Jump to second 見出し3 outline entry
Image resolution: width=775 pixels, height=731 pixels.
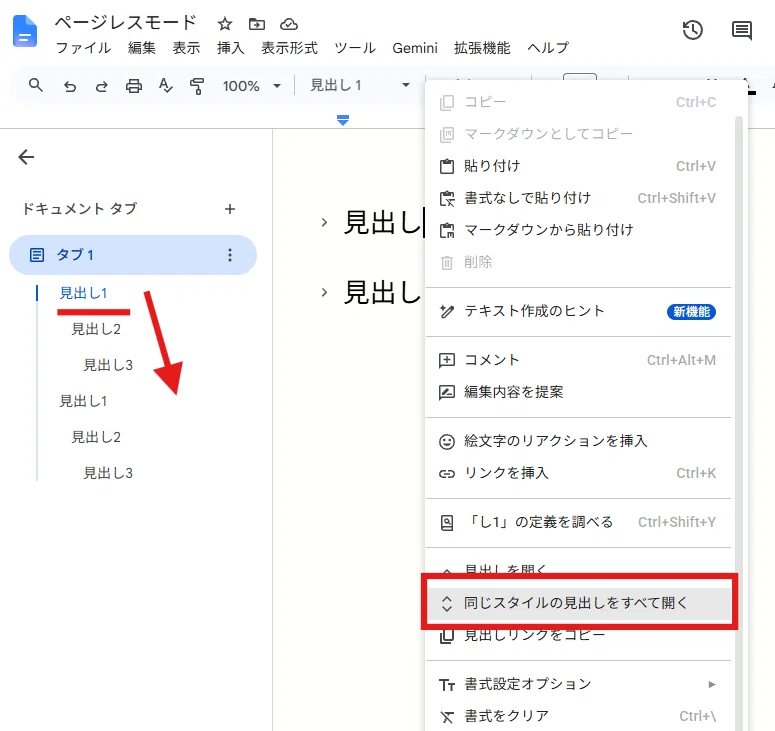click(x=108, y=473)
